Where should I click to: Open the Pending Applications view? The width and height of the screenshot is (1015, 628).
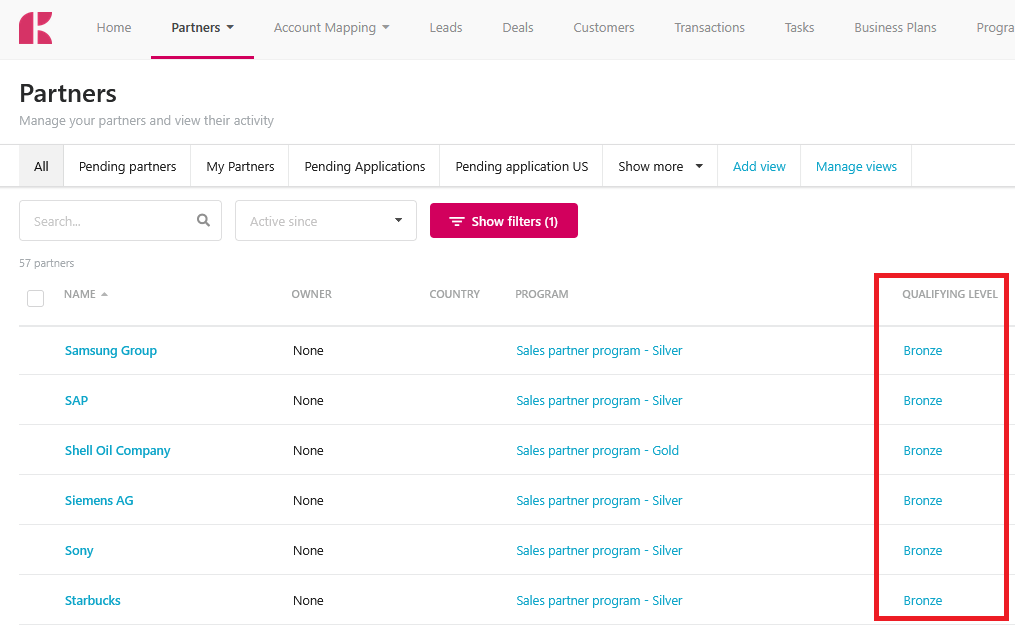tap(364, 166)
